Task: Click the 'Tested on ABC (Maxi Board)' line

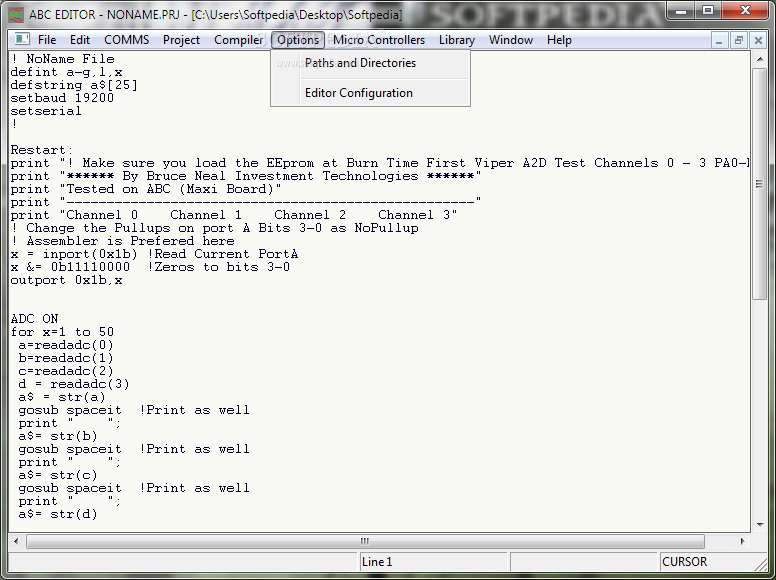Action: point(146,189)
